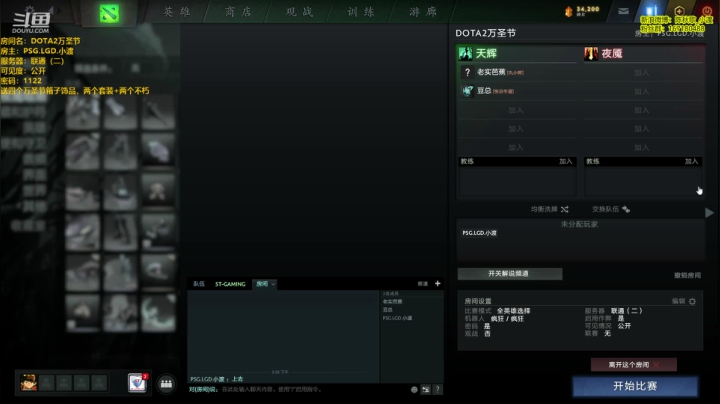Join the first Dire 加入 slot

click(x=642, y=73)
